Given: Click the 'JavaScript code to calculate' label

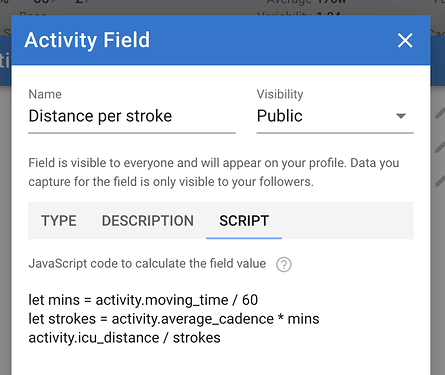Looking at the screenshot, I should [147, 264].
